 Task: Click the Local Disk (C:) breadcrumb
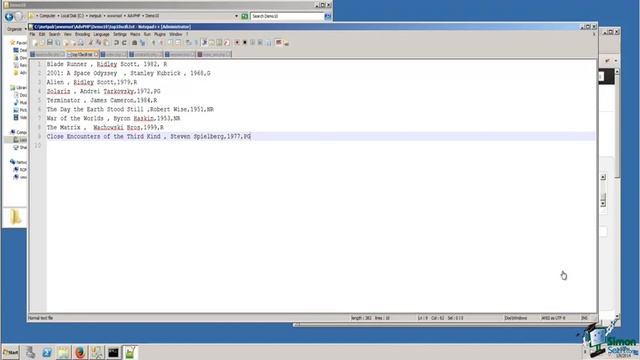72,16
